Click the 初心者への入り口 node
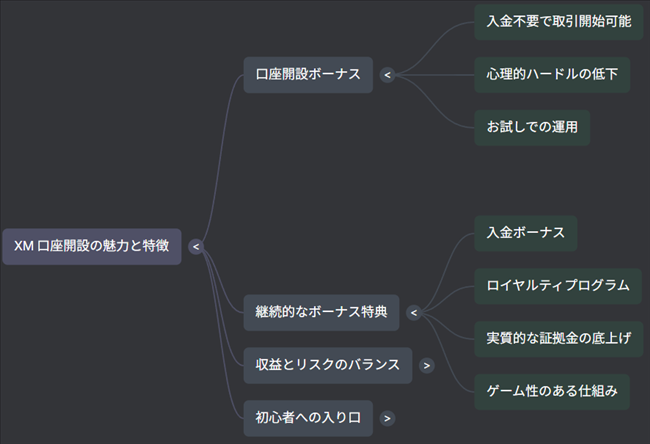650x444 pixels. point(308,418)
